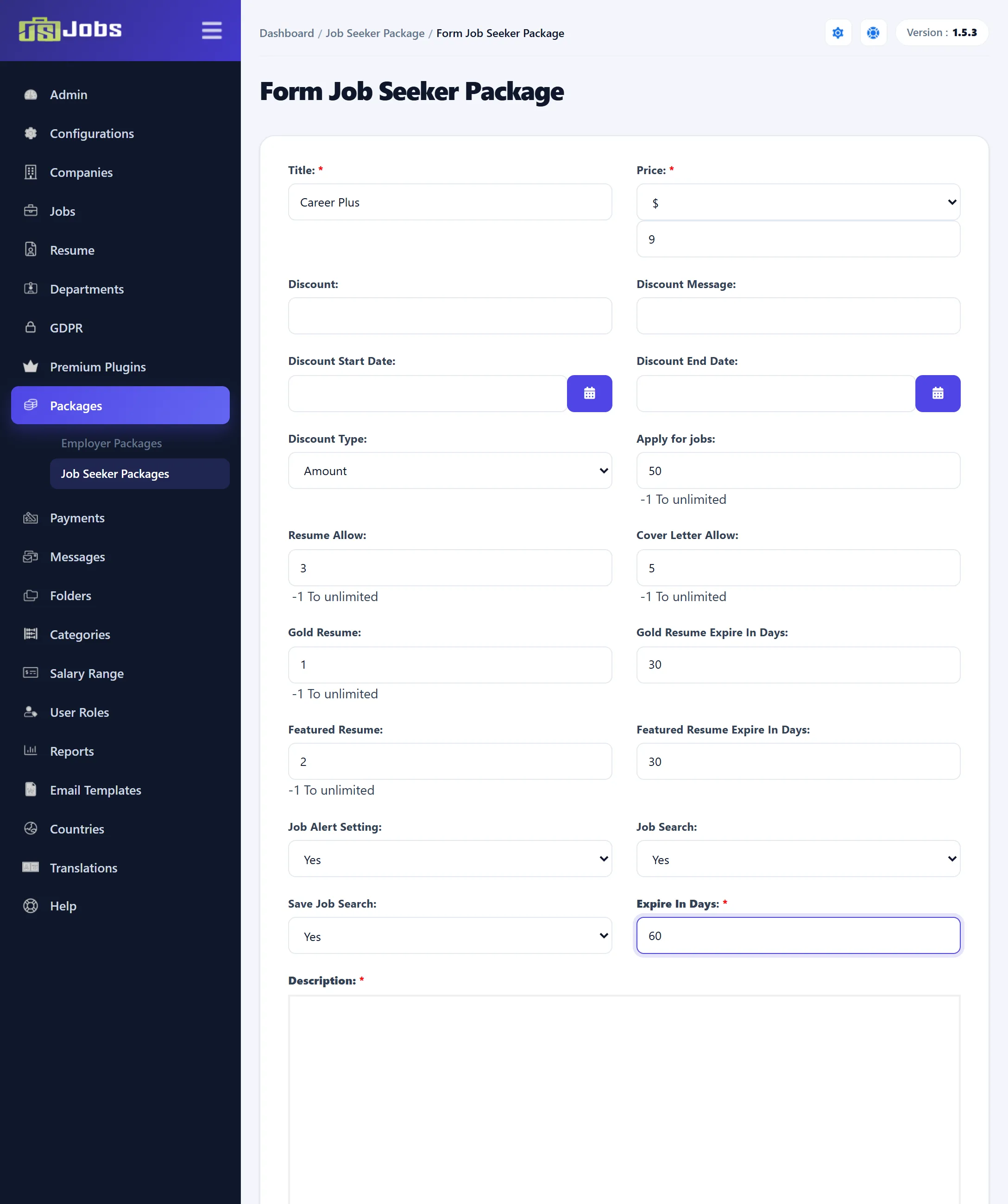Open the gear settings icon in header
The width and height of the screenshot is (1008, 1204).
pos(838,33)
